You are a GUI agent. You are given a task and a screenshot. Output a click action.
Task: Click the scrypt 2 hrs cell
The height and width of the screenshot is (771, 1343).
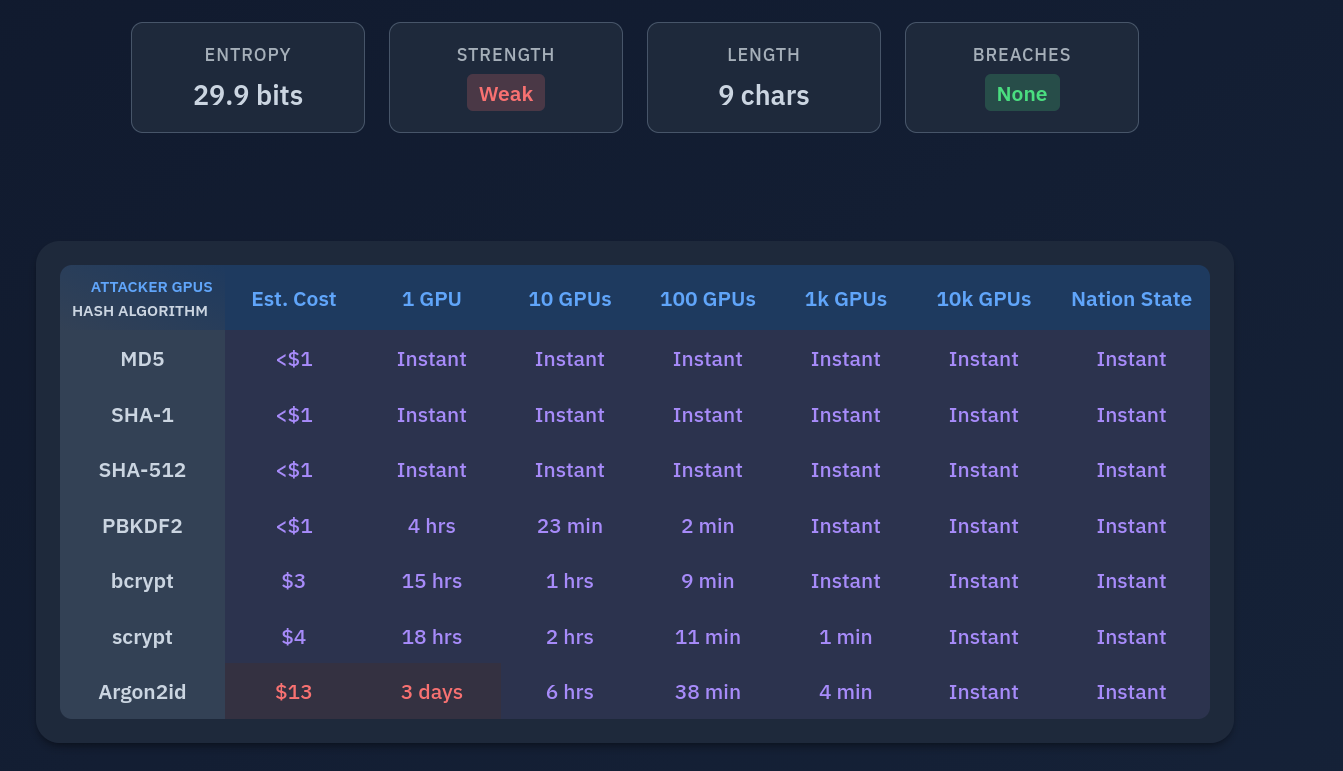(570, 637)
